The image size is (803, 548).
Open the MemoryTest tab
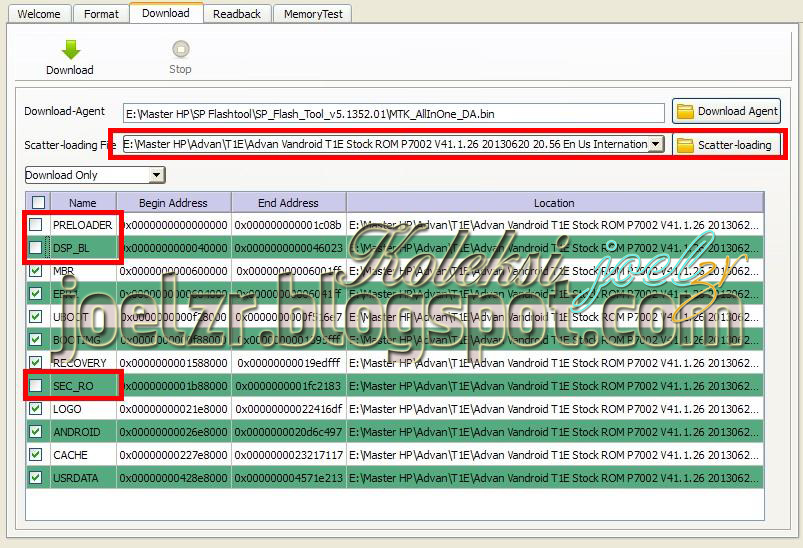(x=313, y=14)
